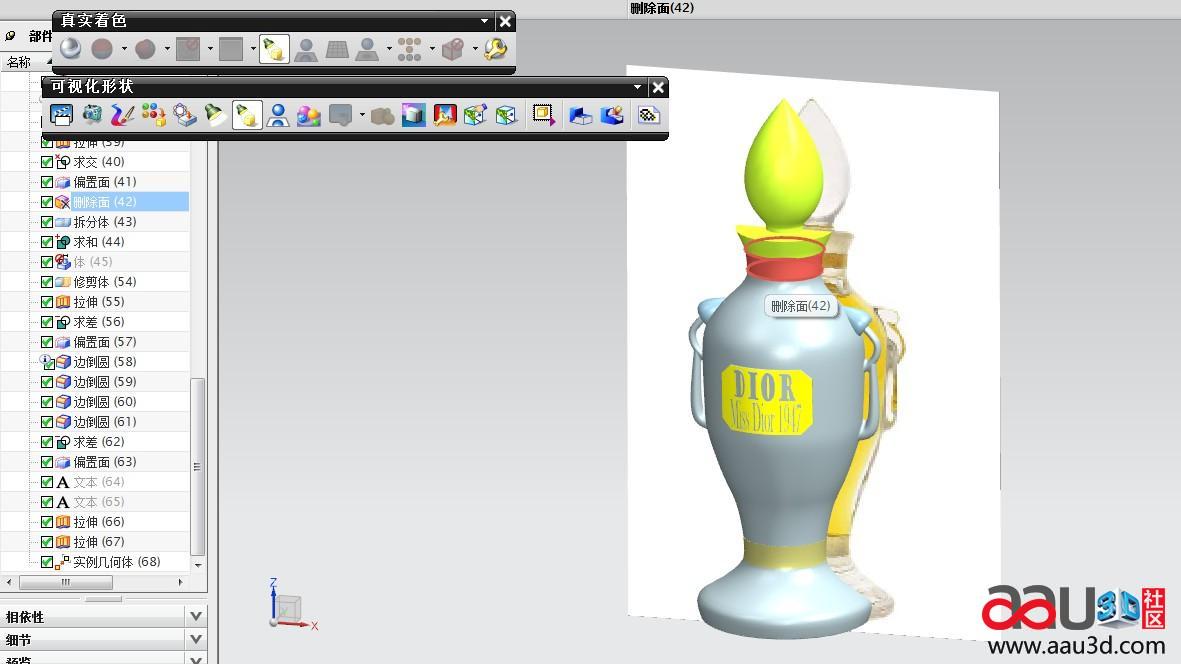Expand the 相依性 panel section

click(196, 617)
